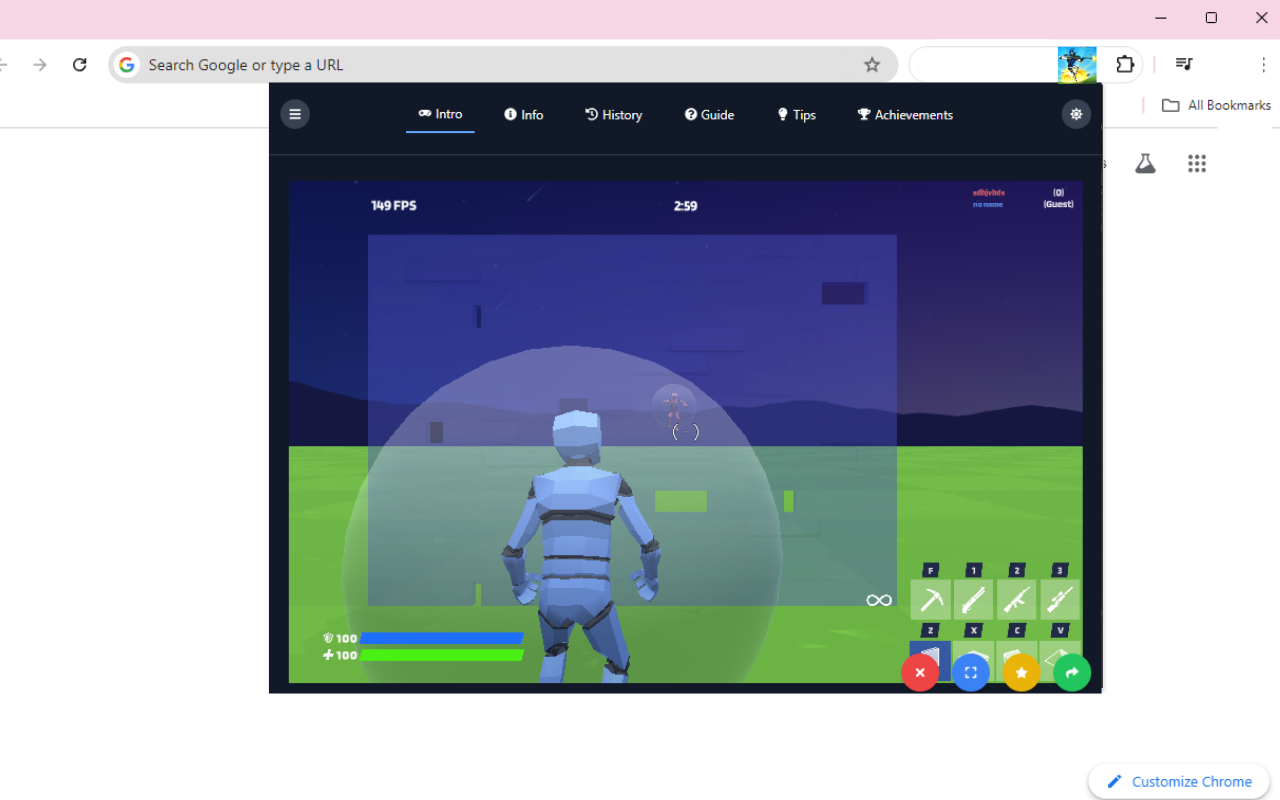Click the Customize Chrome button
This screenshot has height=800, width=1280.
pos(1179,781)
